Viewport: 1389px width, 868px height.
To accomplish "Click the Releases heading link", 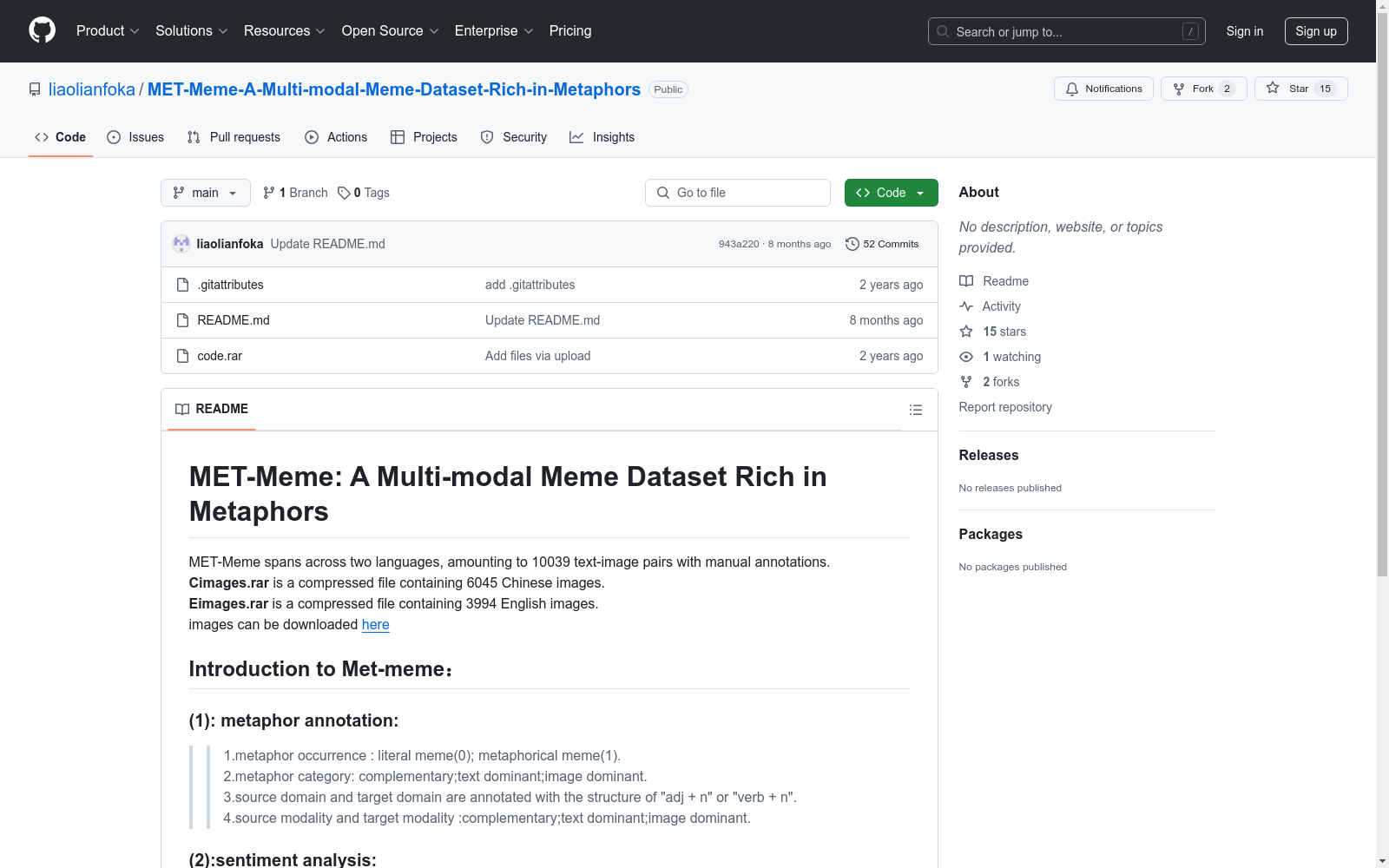I will tap(989, 455).
